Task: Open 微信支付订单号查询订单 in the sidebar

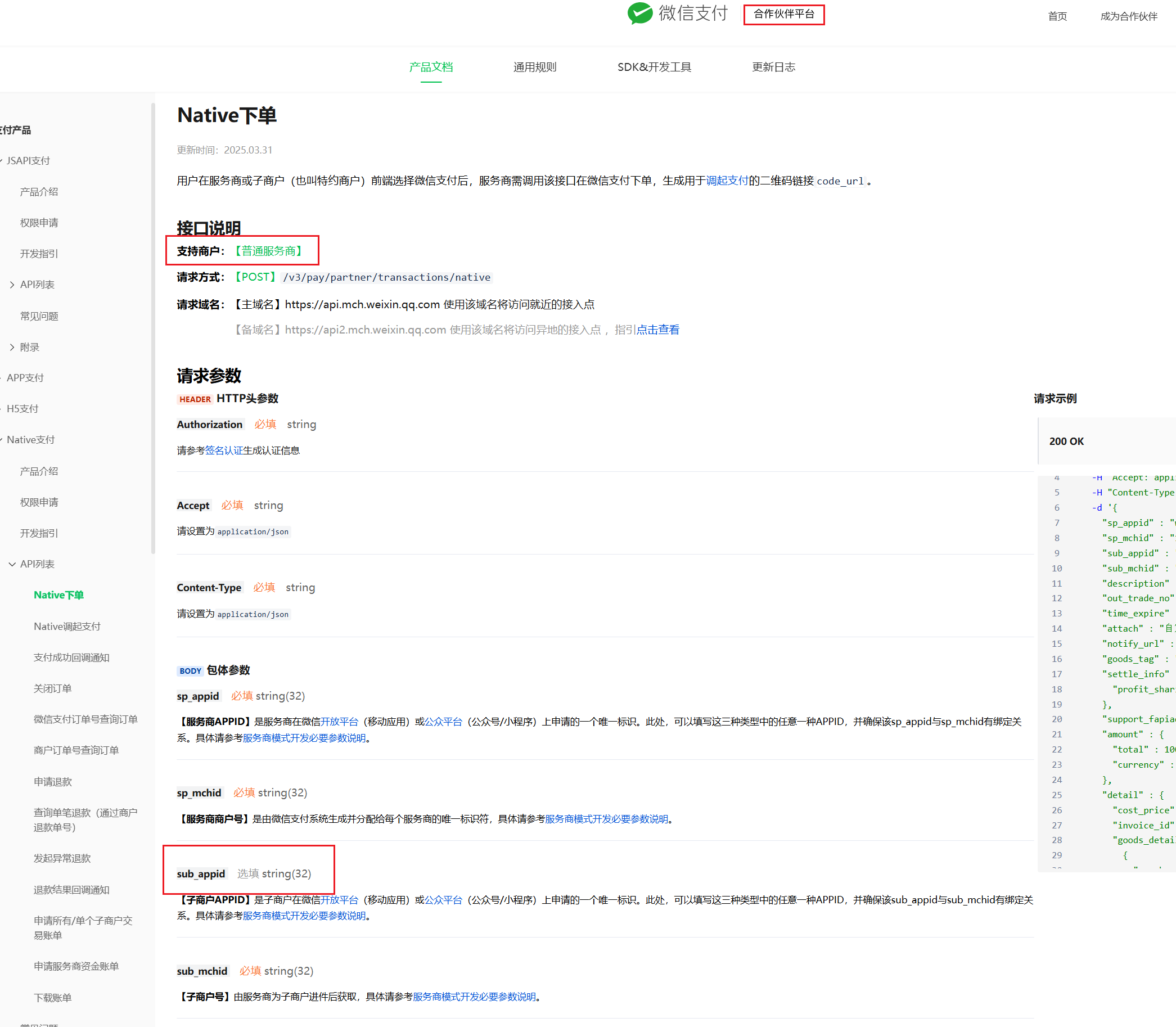Action: pos(85,719)
